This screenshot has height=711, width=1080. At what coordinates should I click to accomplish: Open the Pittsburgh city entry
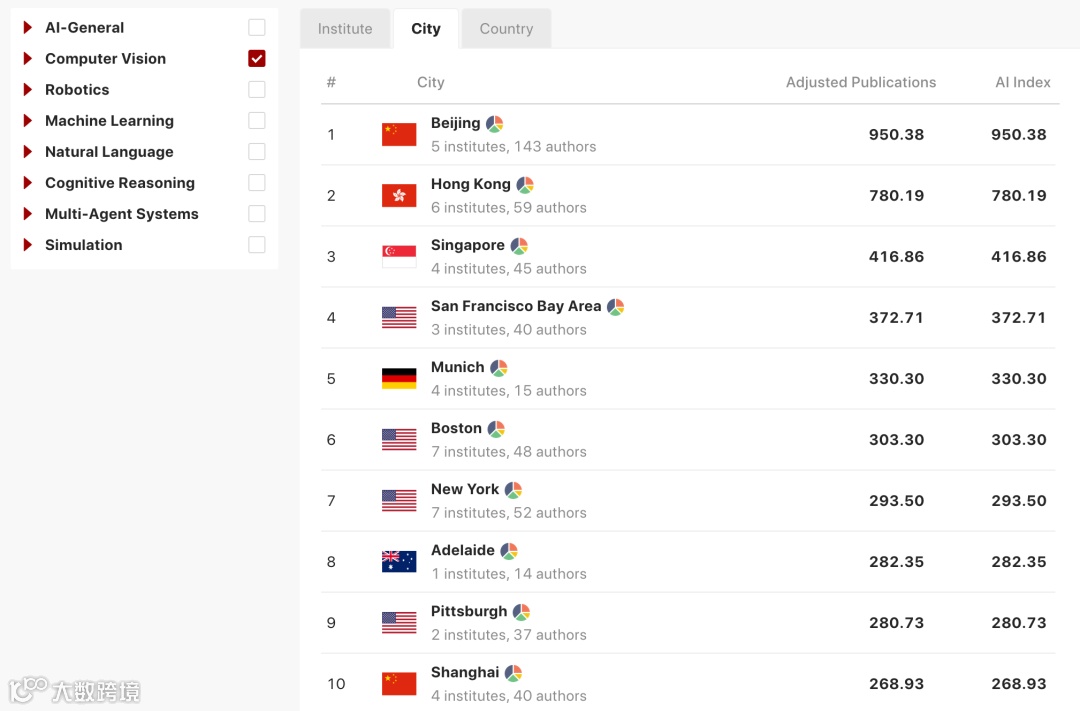(469, 611)
